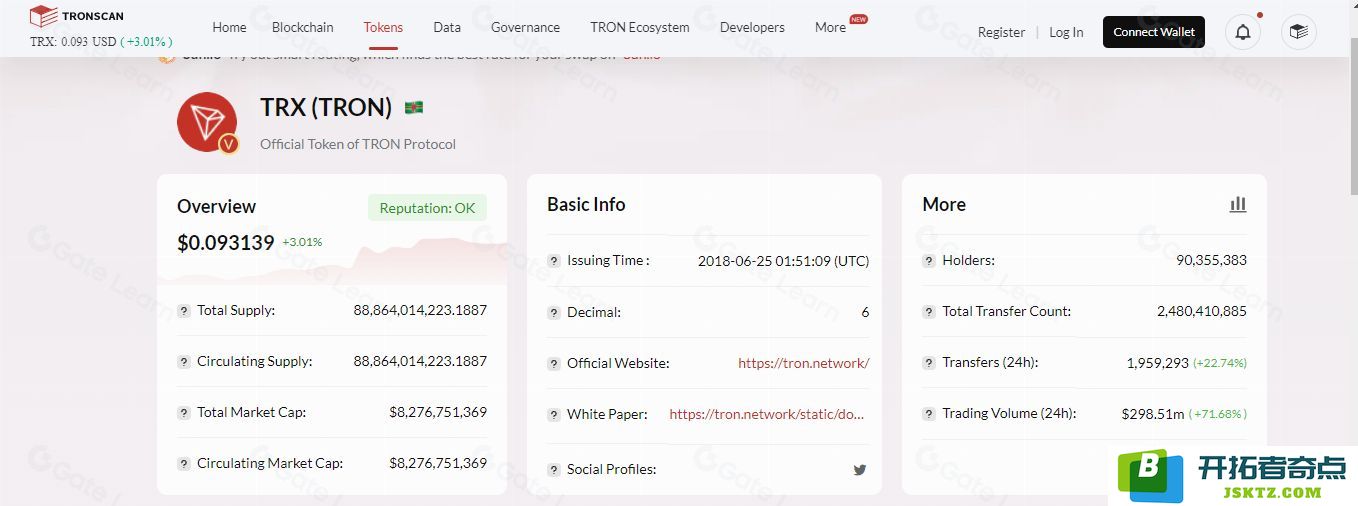This screenshot has width=1358, height=506.
Task: Open the Governance menu
Action: (x=525, y=27)
